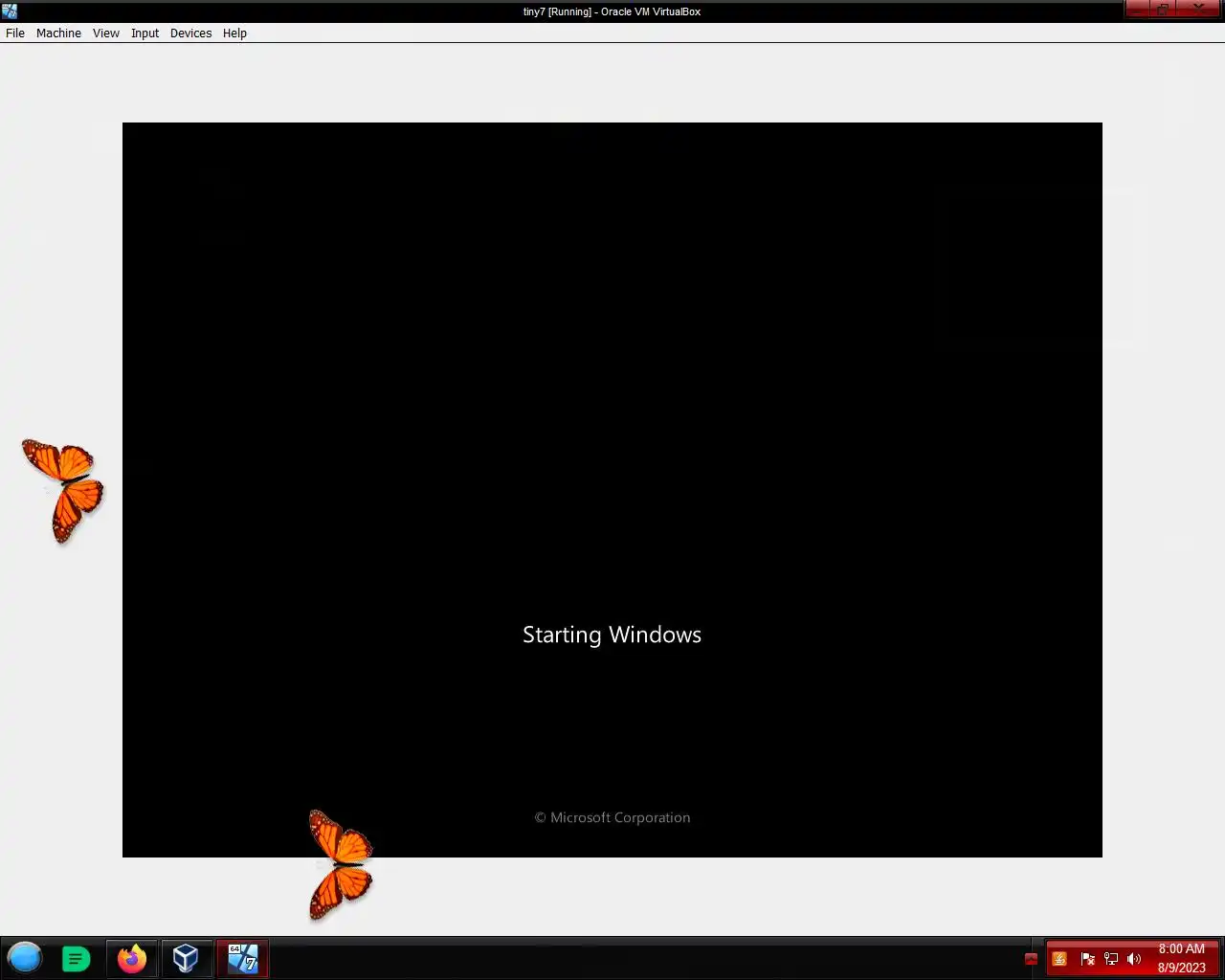This screenshot has width=1225, height=980.
Task: Minimize the tiny7 VirtualBox window
Action: [x=1136, y=9]
